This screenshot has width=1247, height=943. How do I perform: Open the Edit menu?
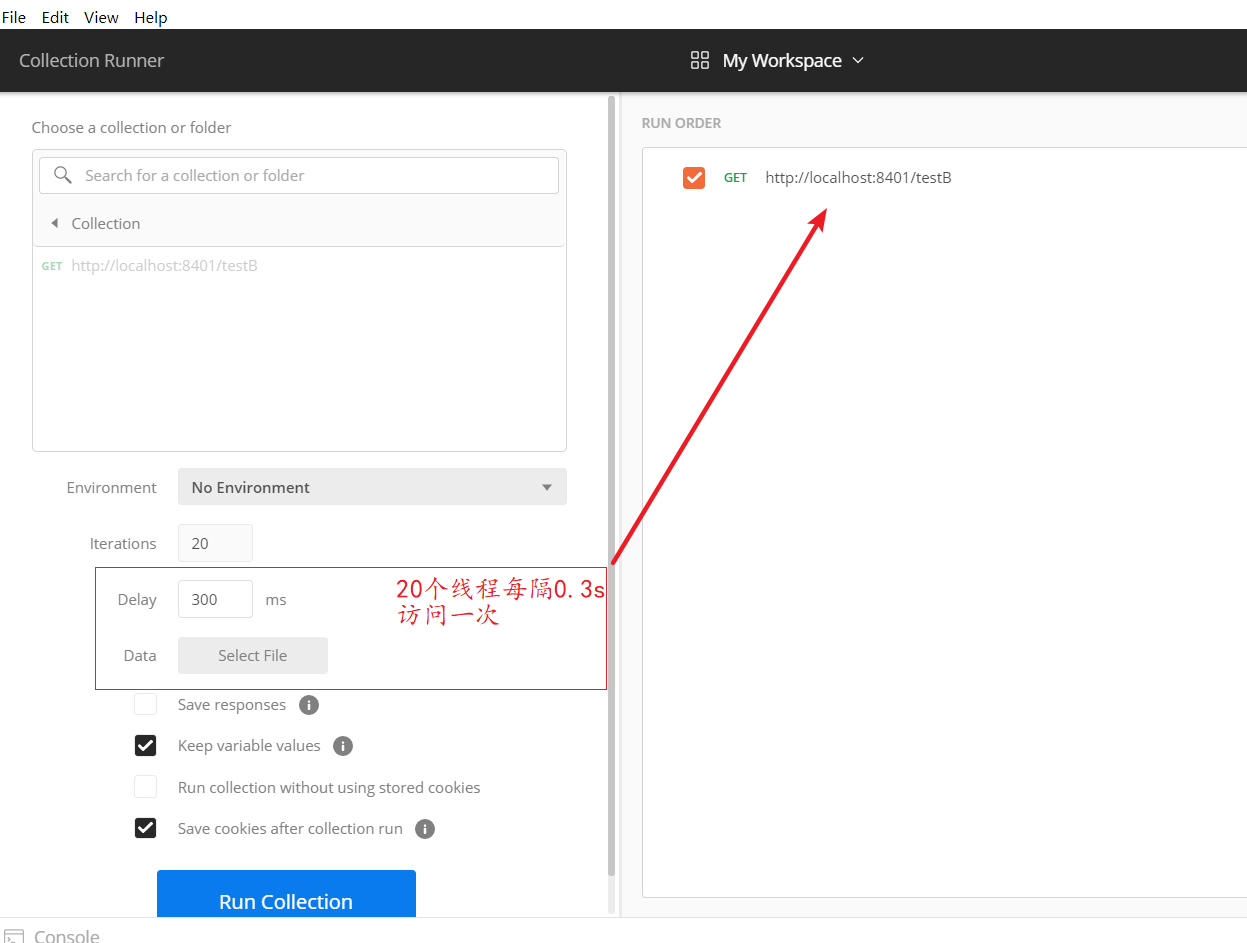click(x=55, y=17)
